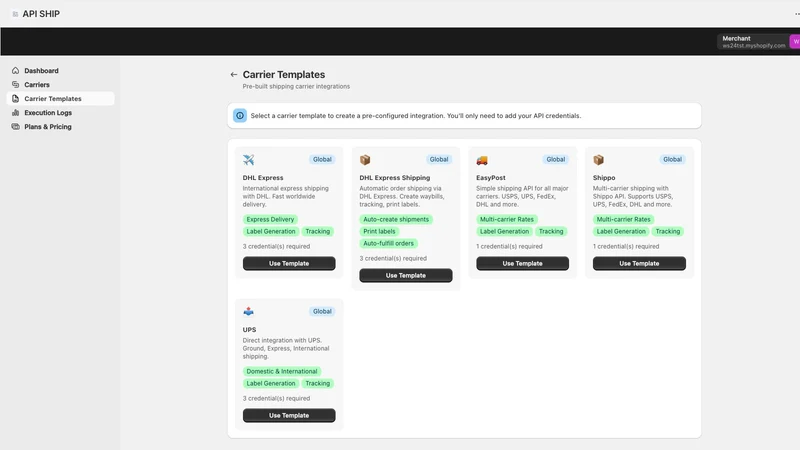Open the Merchant account menu

[x=758, y=42]
